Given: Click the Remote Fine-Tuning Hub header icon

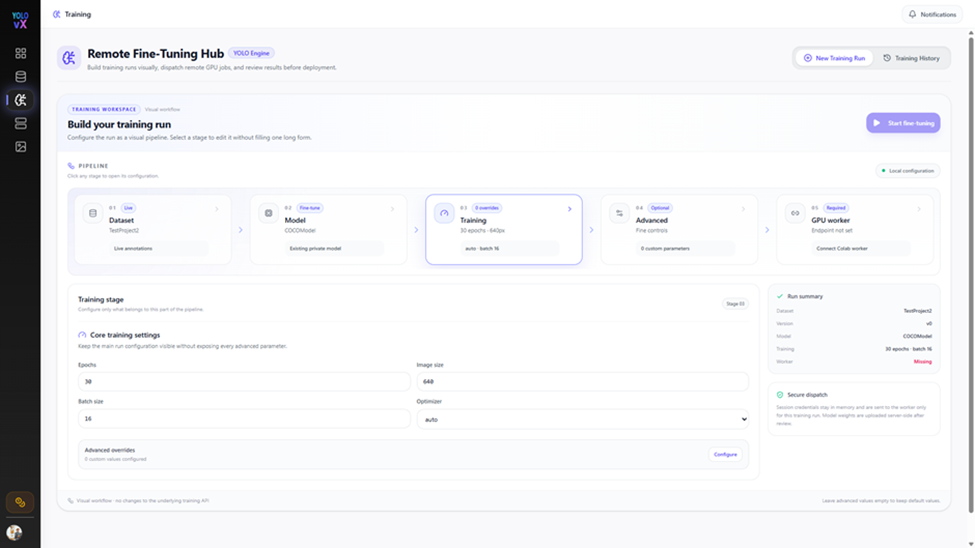Looking at the screenshot, I should pyautogui.click(x=69, y=58).
